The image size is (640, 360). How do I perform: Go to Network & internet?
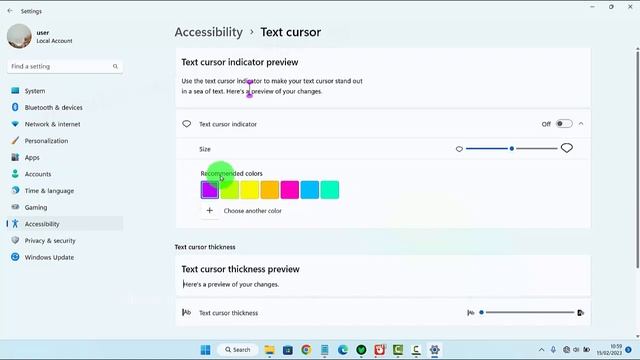[x=65, y=124]
